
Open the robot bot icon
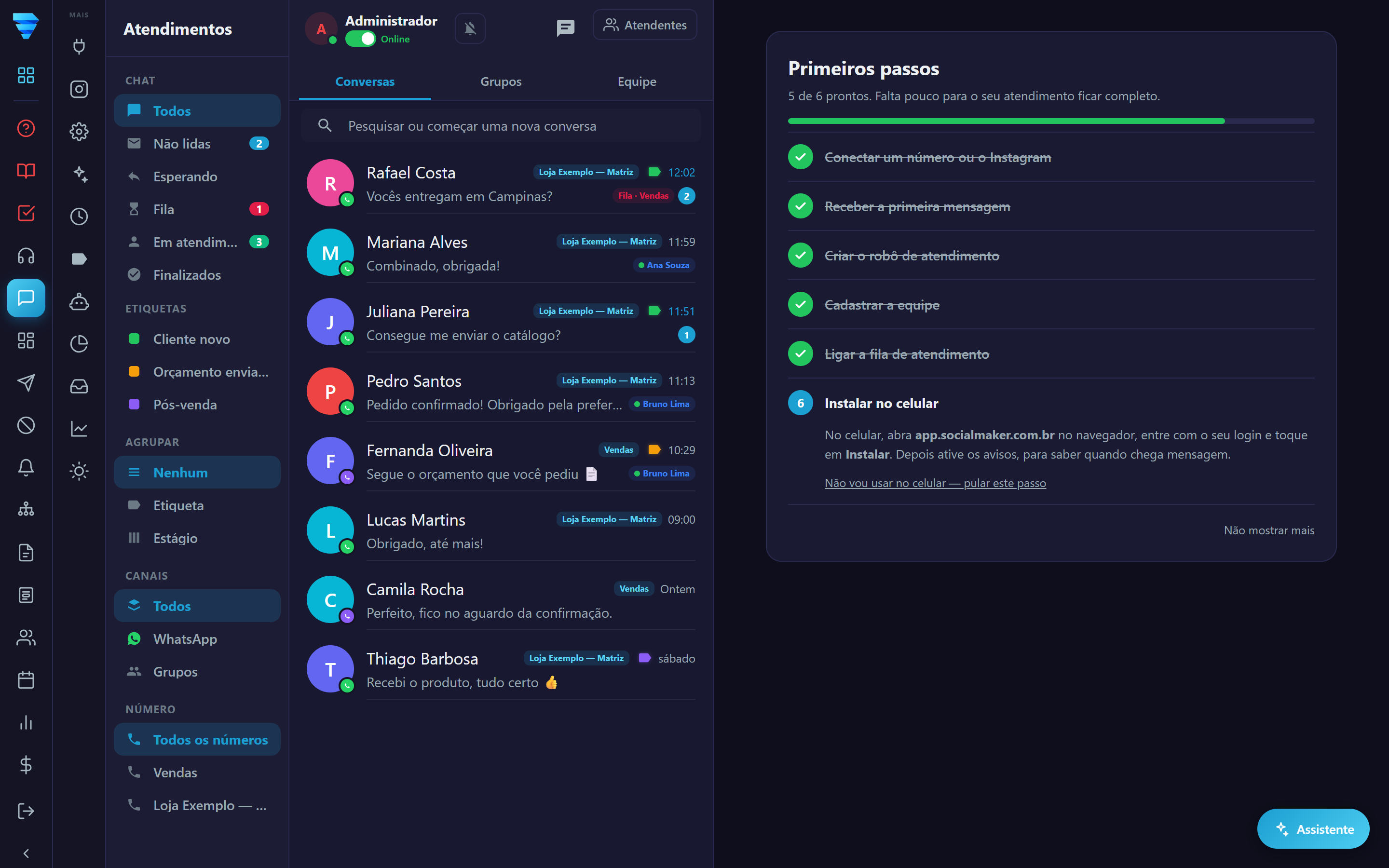79,301
